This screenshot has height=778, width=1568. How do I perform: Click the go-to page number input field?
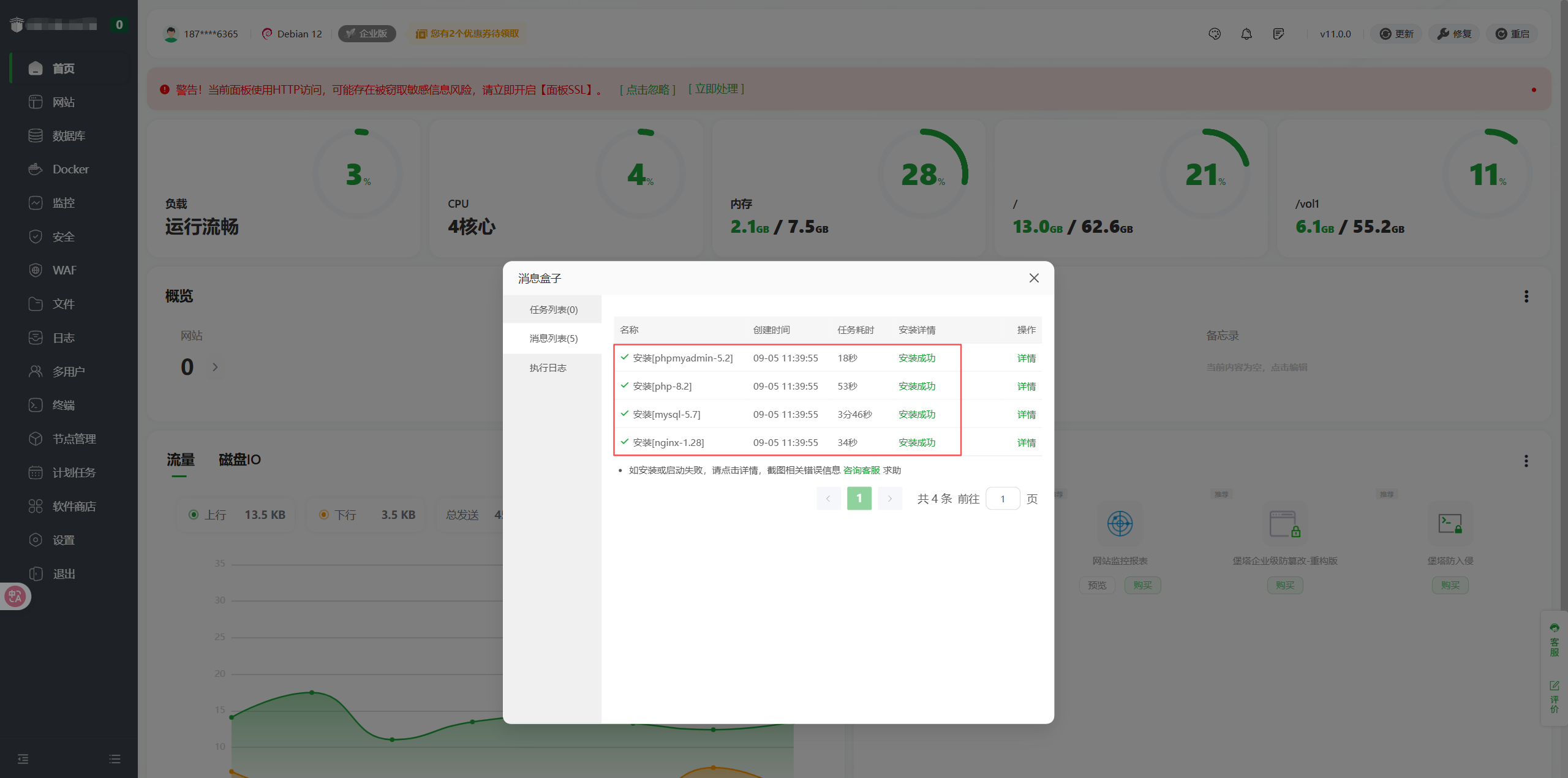pyautogui.click(x=1003, y=499)
